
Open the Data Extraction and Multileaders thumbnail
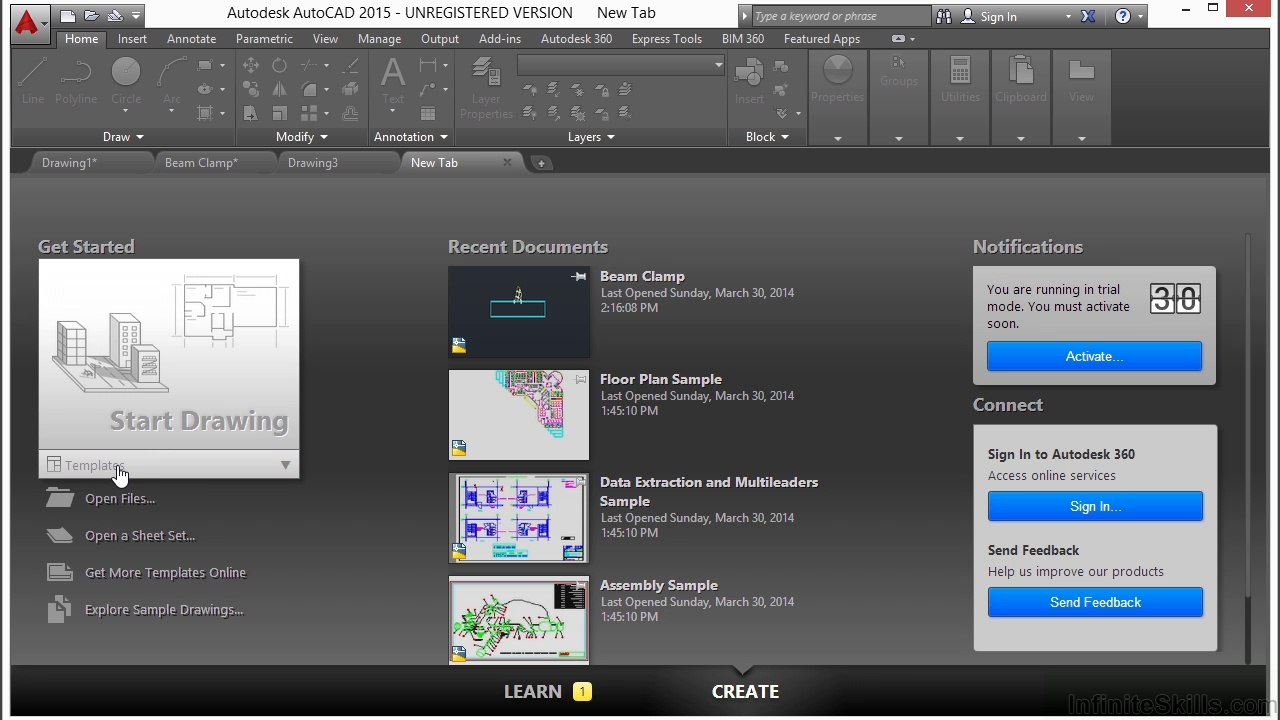(519, 518)
